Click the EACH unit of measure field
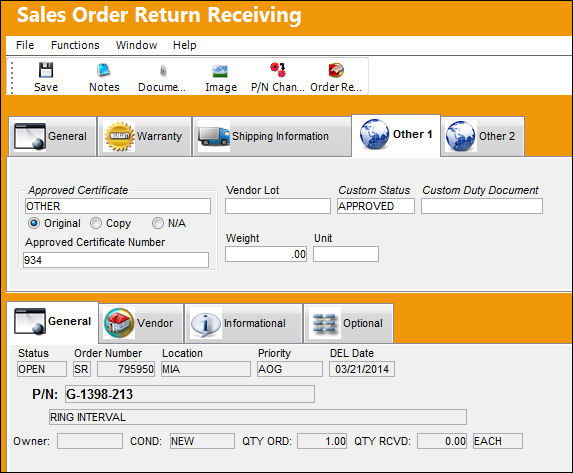 tap(498, 441)
